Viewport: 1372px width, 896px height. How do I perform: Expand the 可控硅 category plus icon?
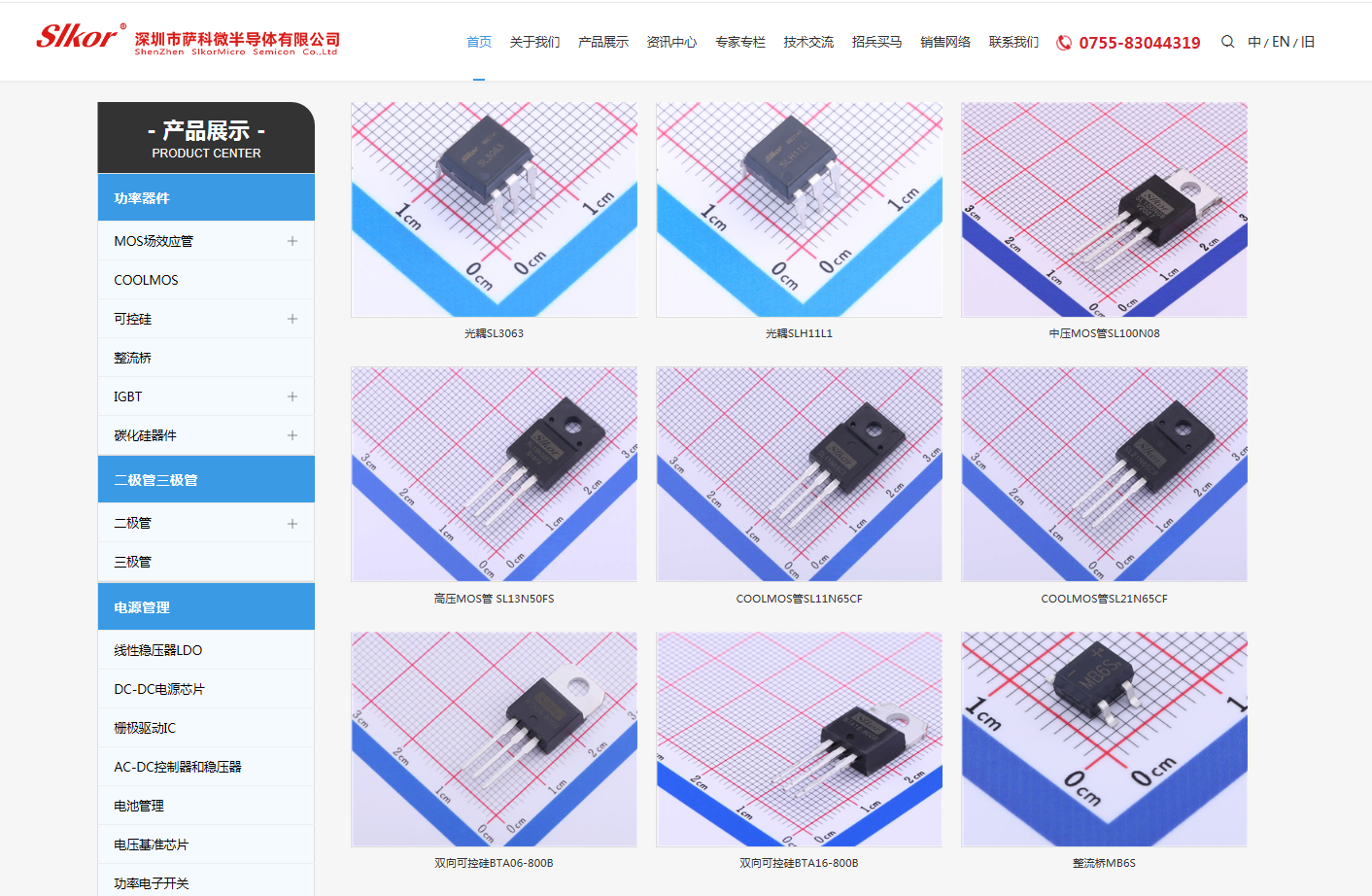tap(292, 319)
